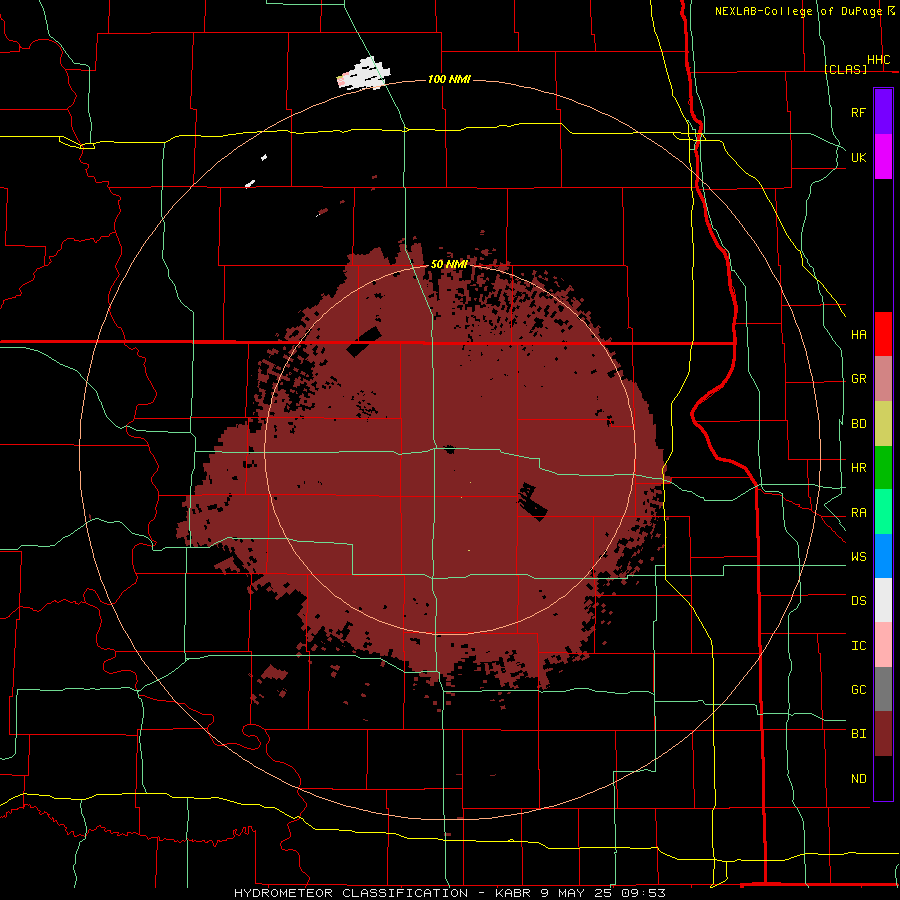Select the 'GC' legend label
Image resolution: width=900 pixels, height=900 pixels.
pyautogui.click(x=858, y=690)
